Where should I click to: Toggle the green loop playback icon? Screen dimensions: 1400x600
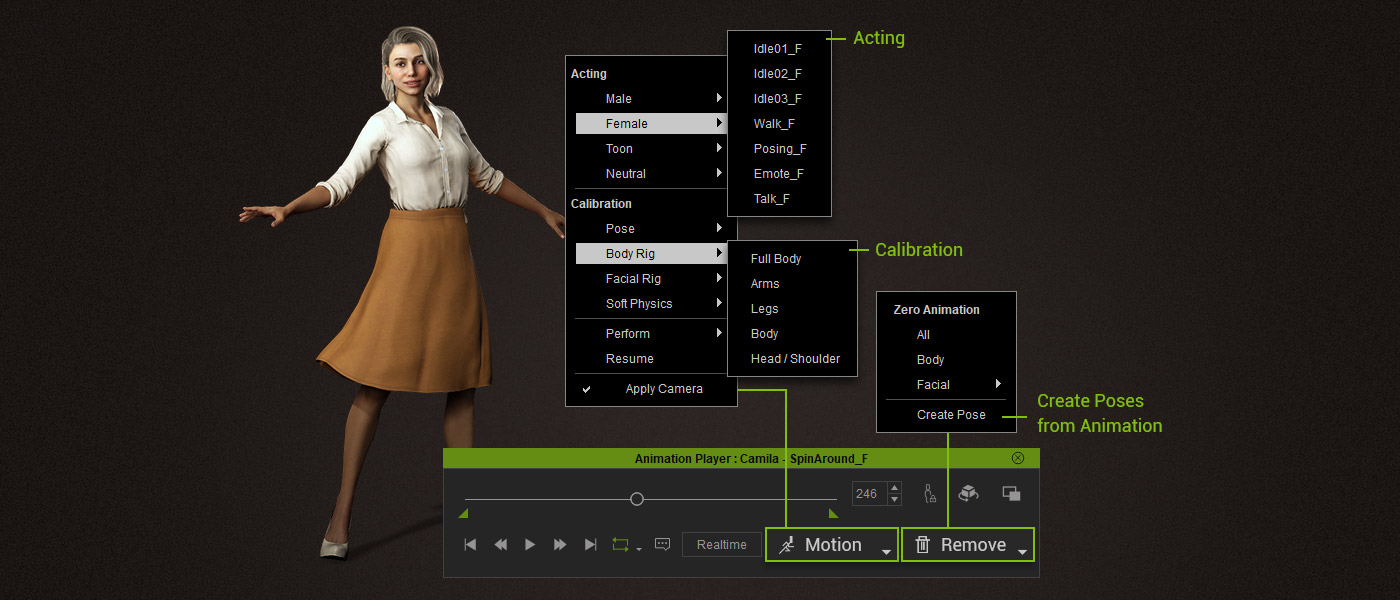620,545
